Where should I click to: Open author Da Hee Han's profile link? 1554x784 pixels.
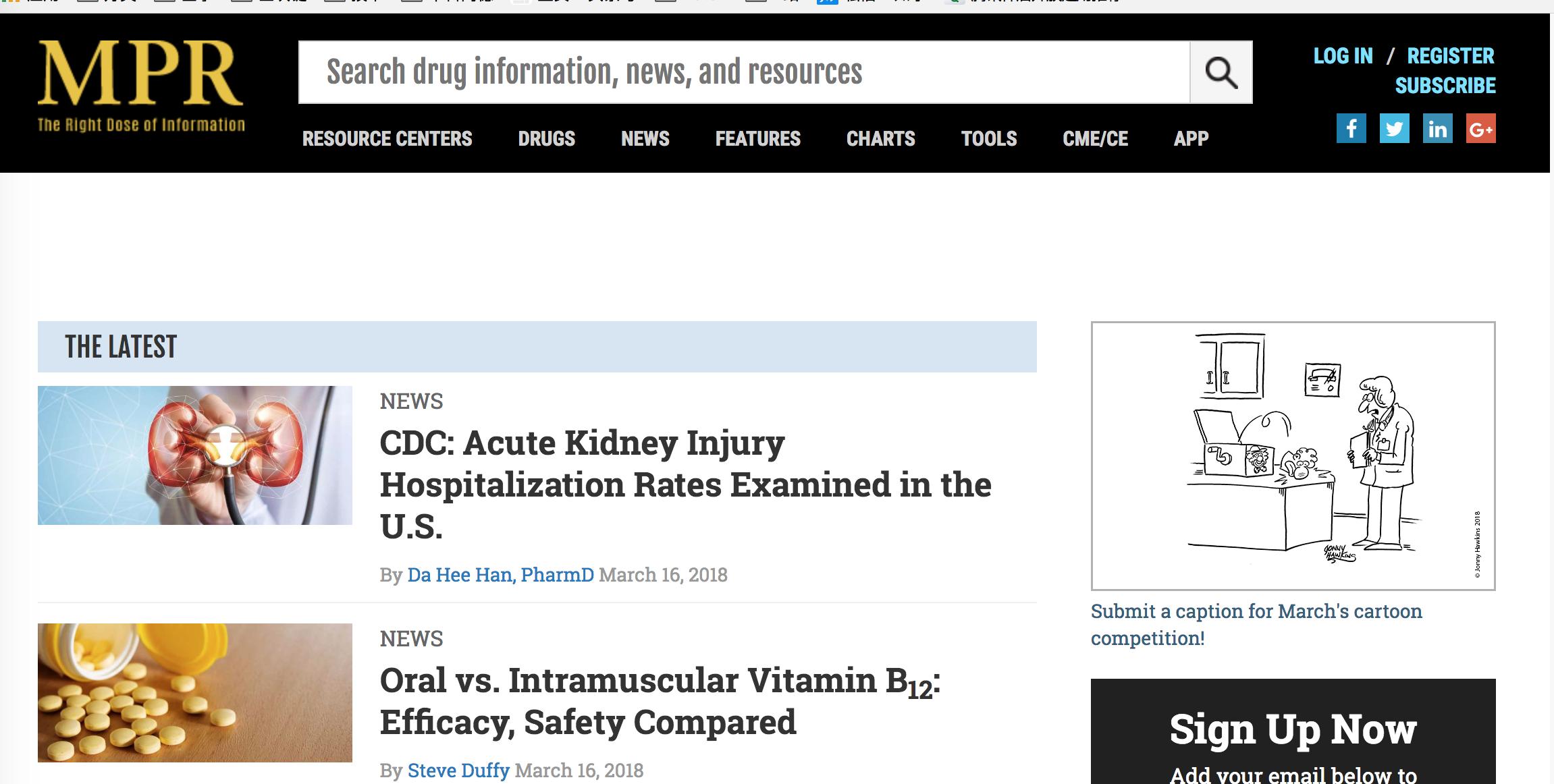click(x=500, y=575)
